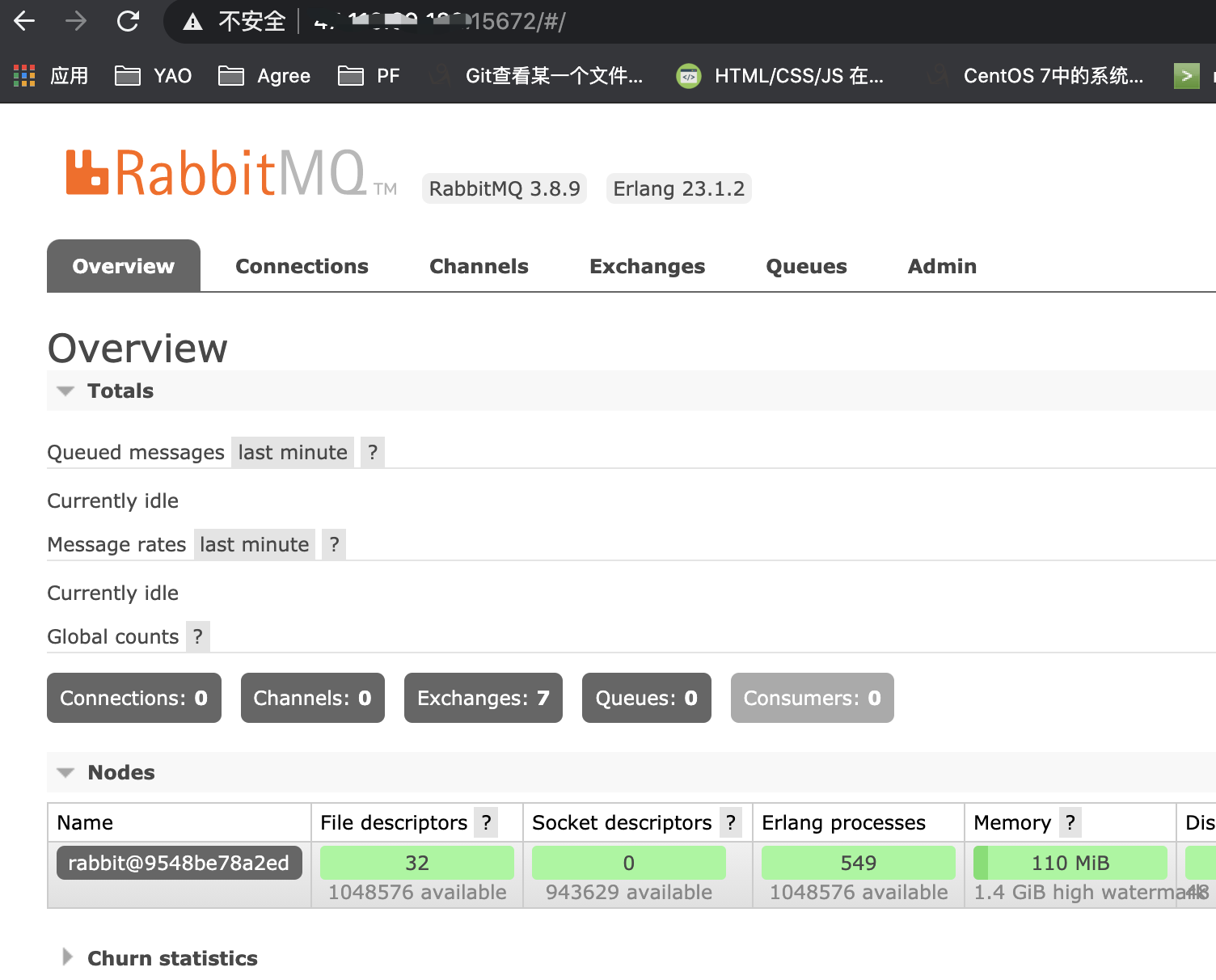1216x980 pixels.
Task: Click the Erlang 23.1.2 version label
Action: tap(679, 188)
